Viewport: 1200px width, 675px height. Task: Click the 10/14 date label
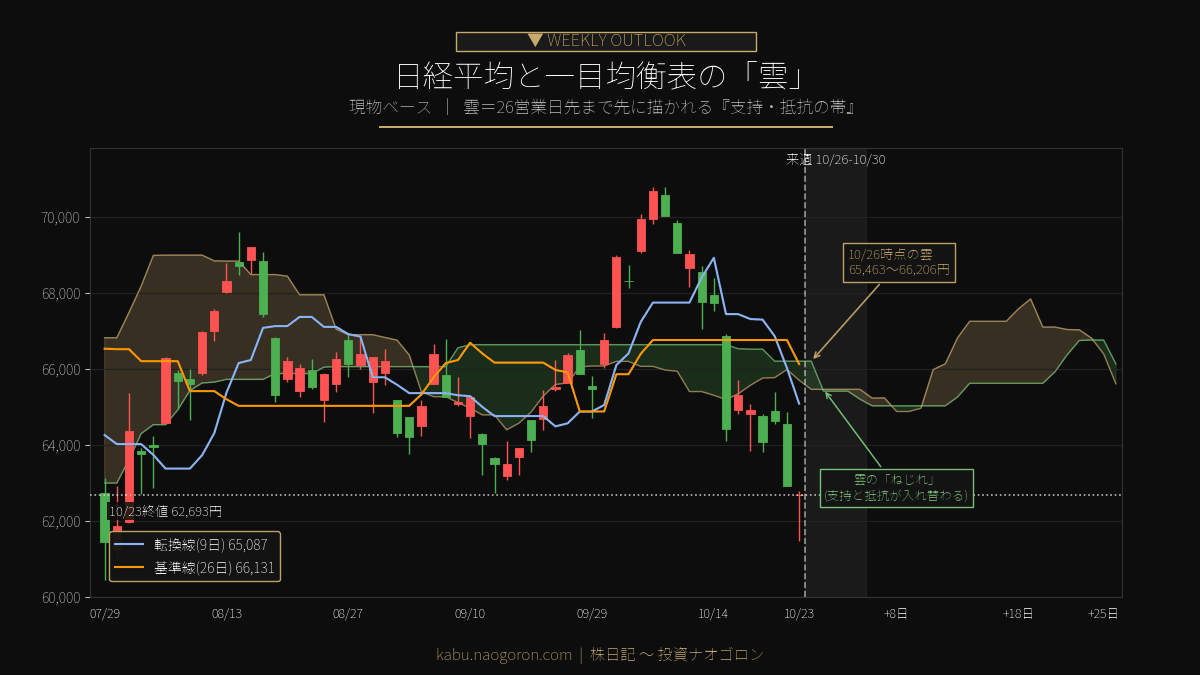pyautogui.click(x=713, y=614)
